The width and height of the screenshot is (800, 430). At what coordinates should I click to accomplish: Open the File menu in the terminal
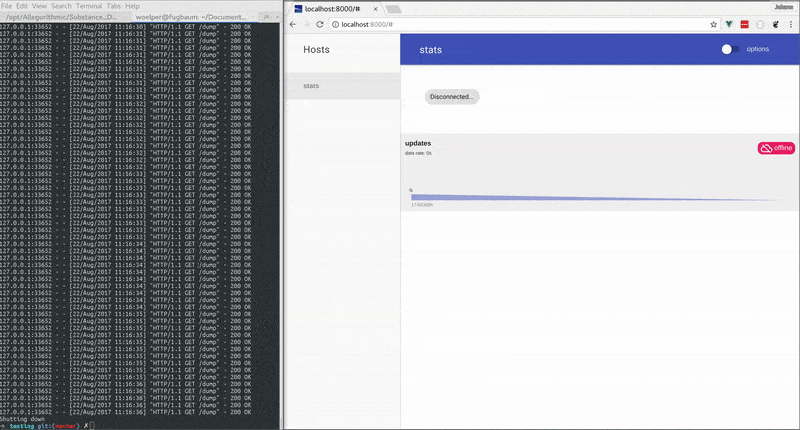click(x=6, y=6)
